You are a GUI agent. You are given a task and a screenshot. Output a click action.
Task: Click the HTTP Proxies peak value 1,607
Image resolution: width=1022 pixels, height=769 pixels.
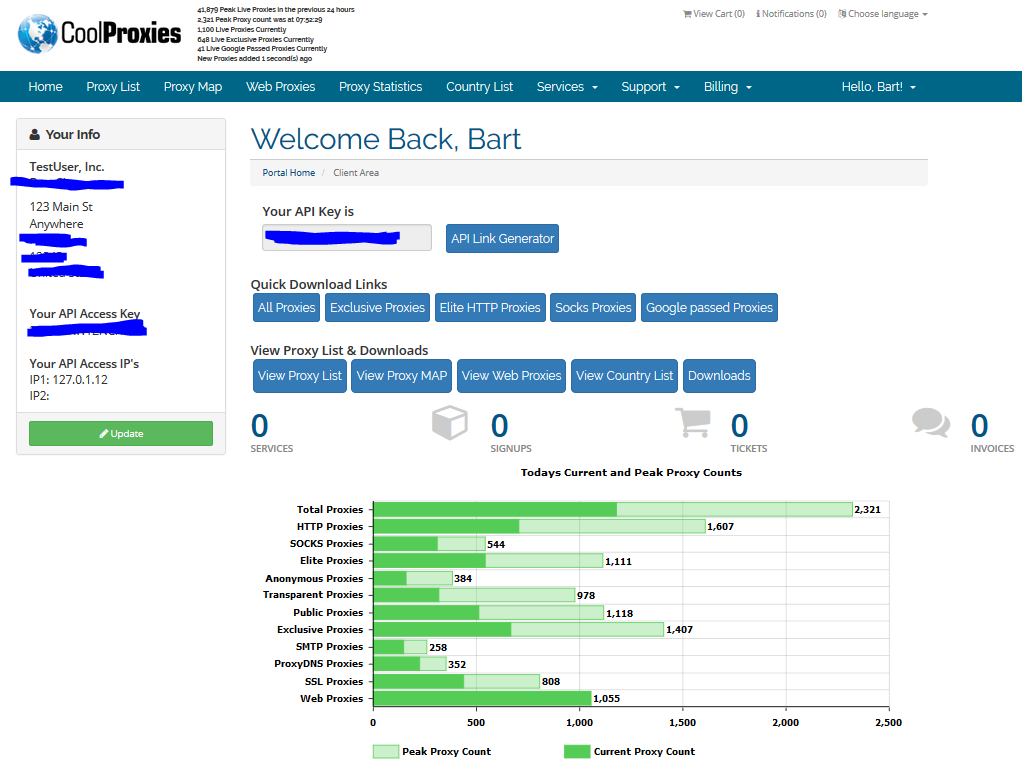(x=720, y=527)
